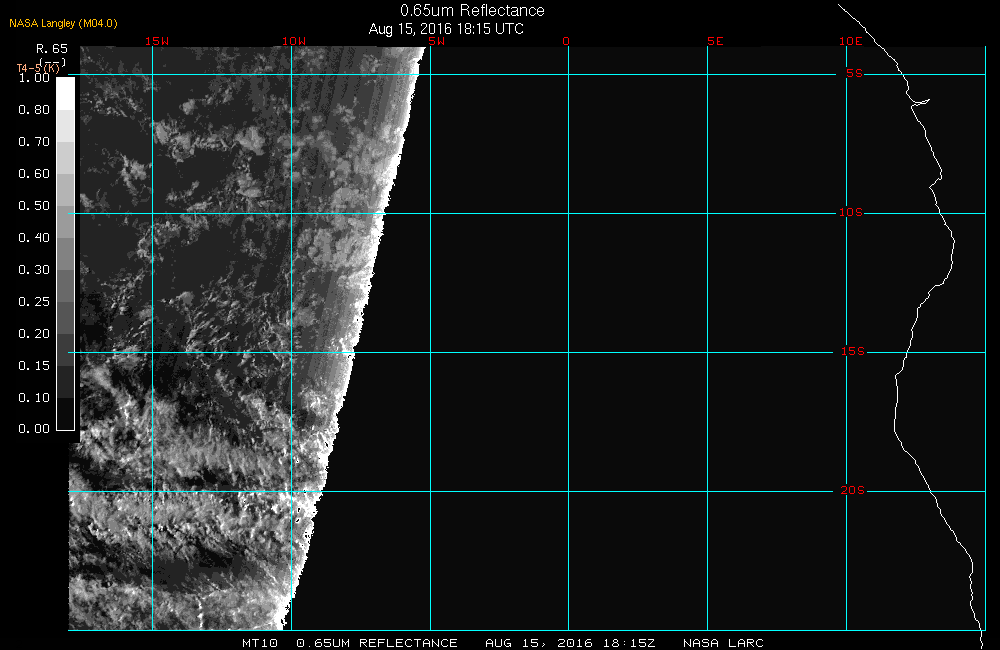Click the 20S latitude label
This screenshot has width=1000, height=650.
coord(853,491)
